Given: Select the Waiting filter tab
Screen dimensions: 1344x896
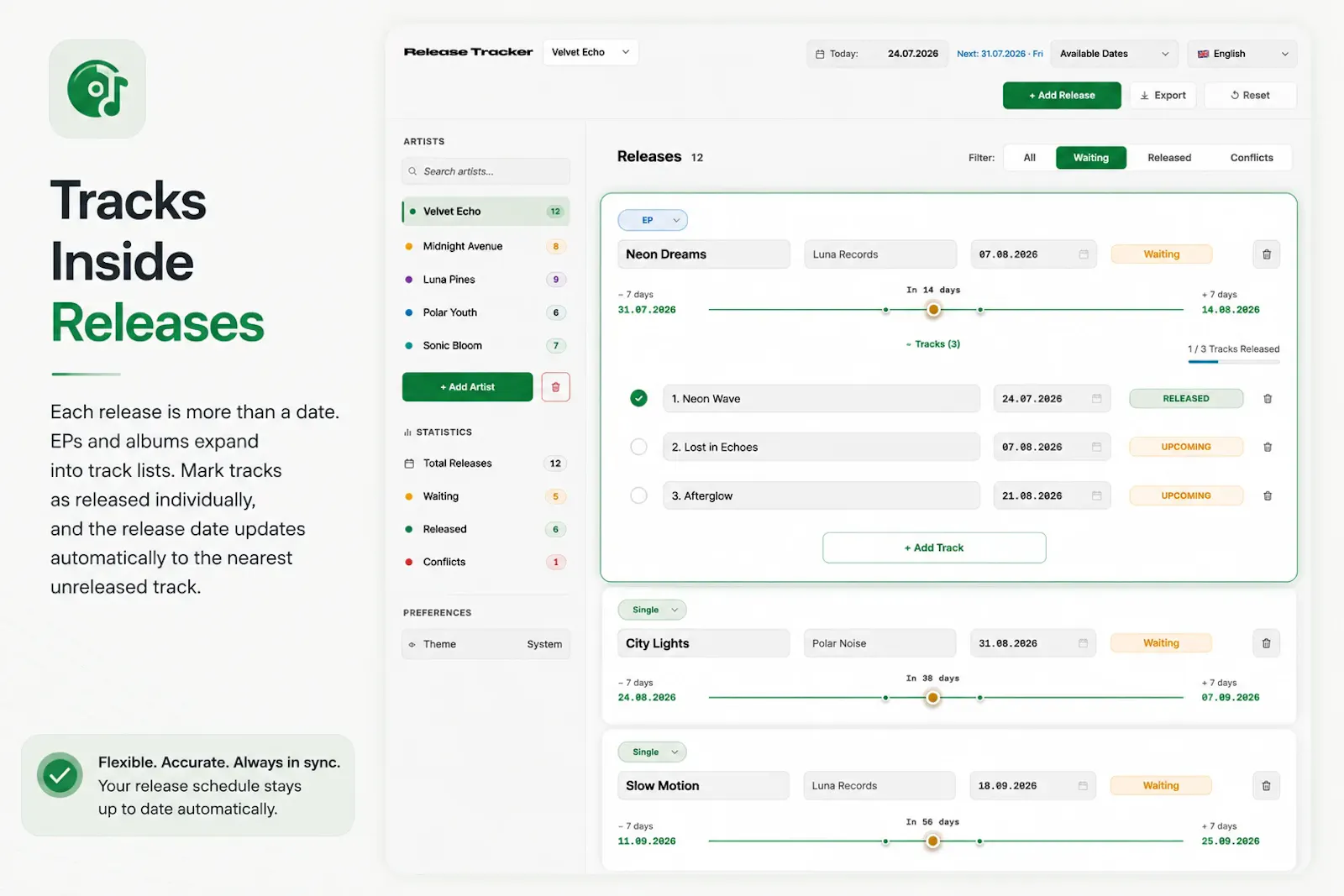Looking at the screenshot, I should click(x=1090, y=158).
